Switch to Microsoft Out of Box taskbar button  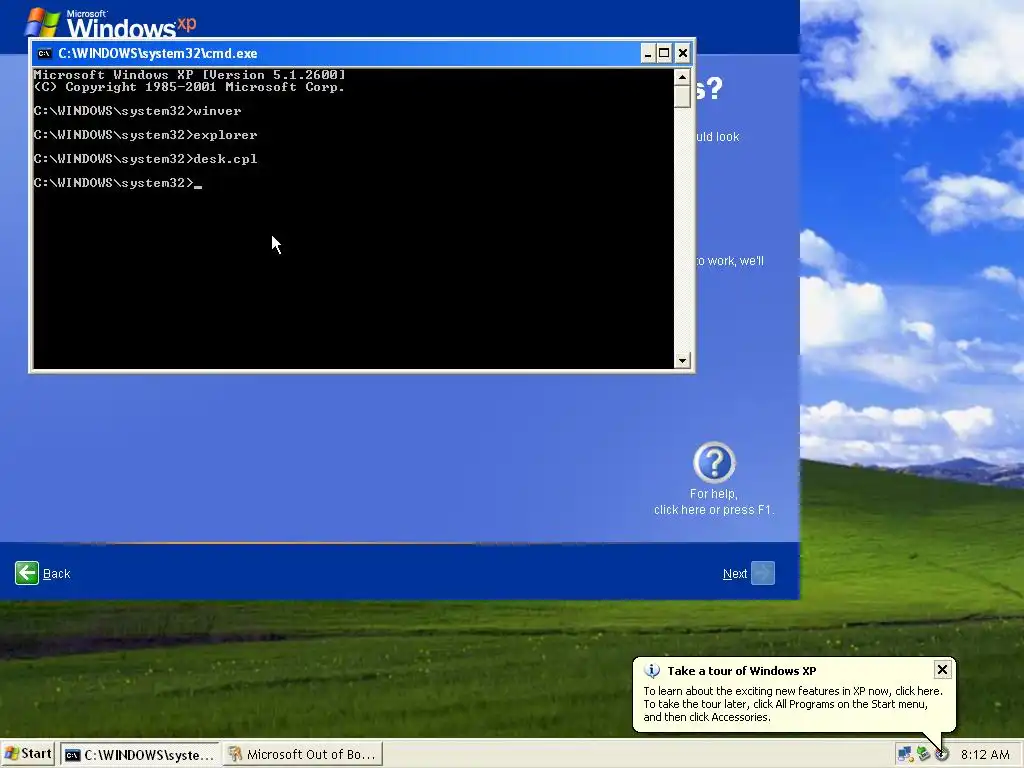point(302,755)
